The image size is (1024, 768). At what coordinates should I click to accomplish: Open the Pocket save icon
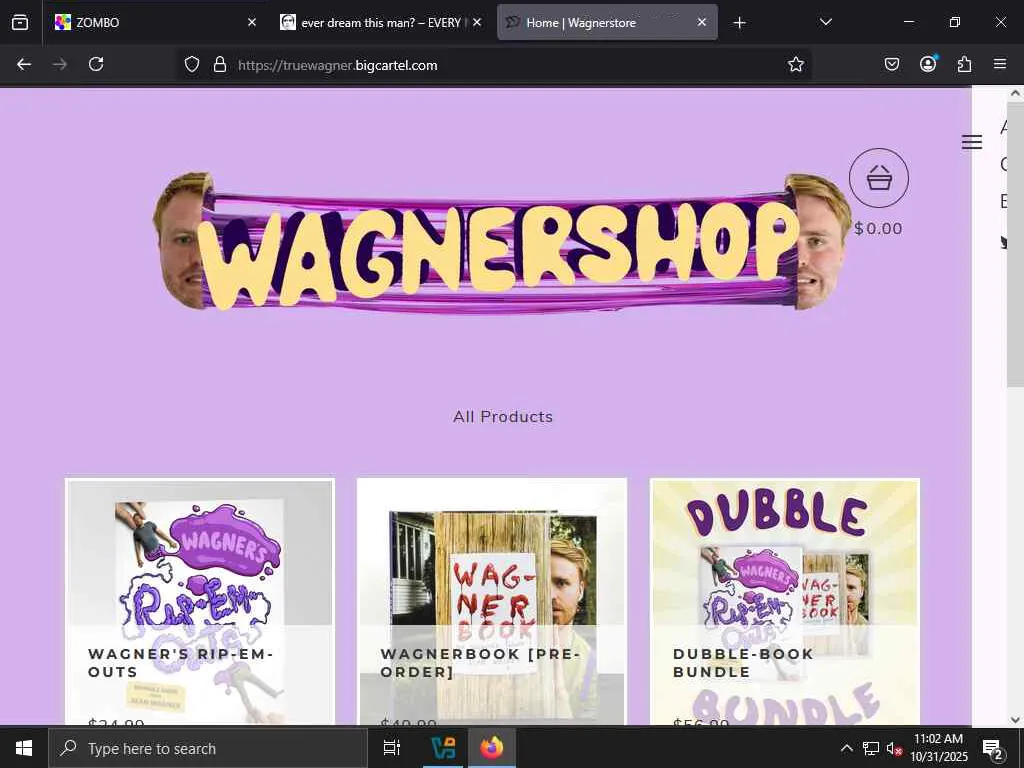click(891, 65)
